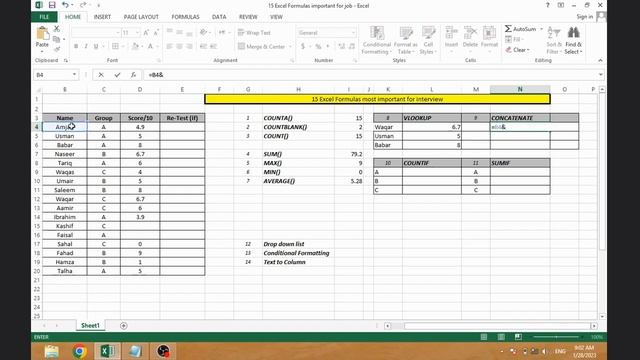Switch to Page Layout view icon

click(x=501, y=337)
